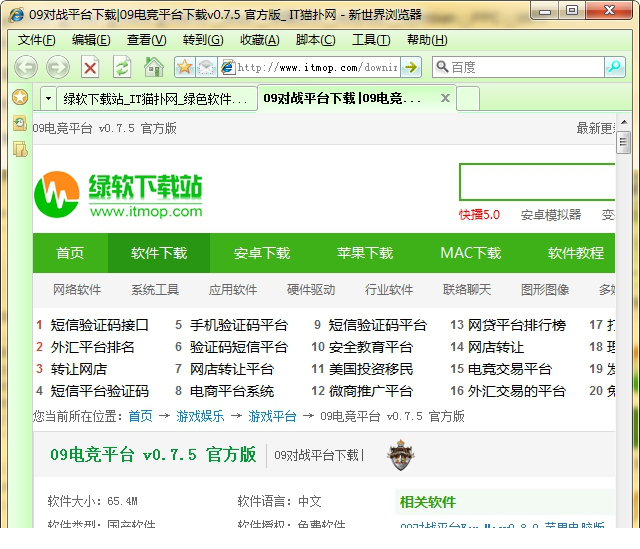Click the 绿软下载站 site logo
640x549 pixels.
point(118,194)
